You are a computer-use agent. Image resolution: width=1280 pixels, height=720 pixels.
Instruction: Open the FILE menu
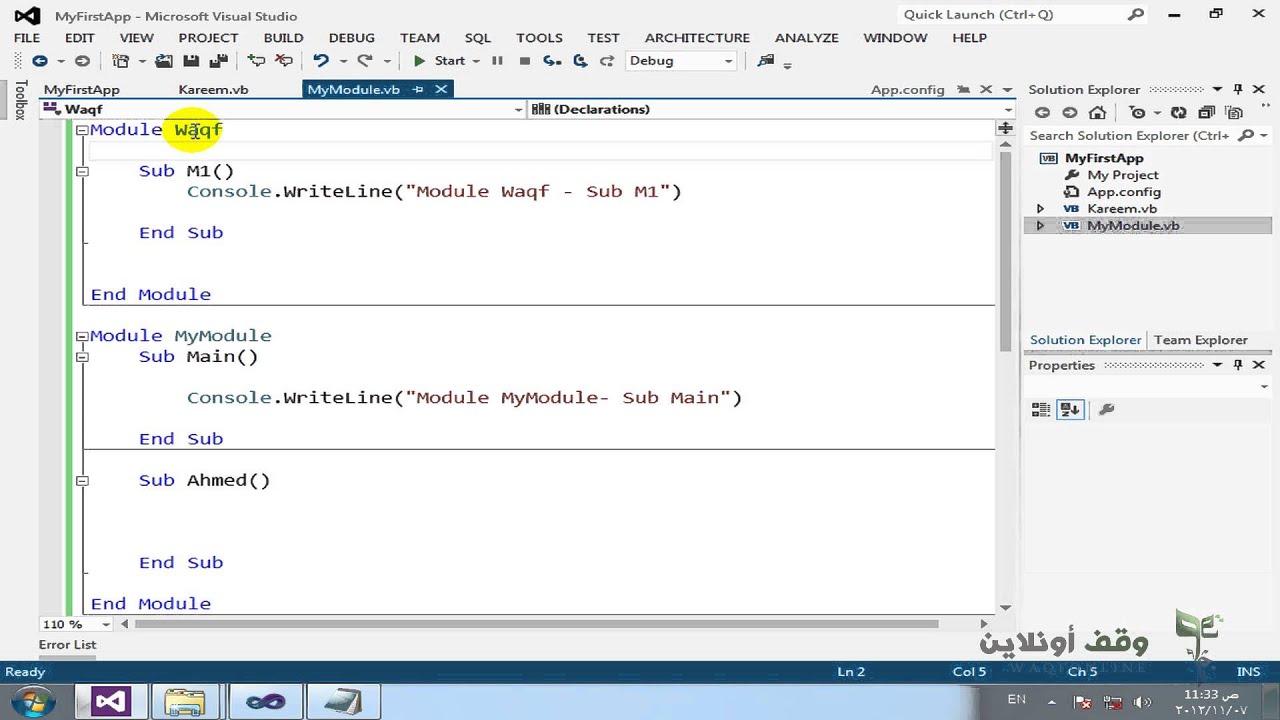[27, 38]
